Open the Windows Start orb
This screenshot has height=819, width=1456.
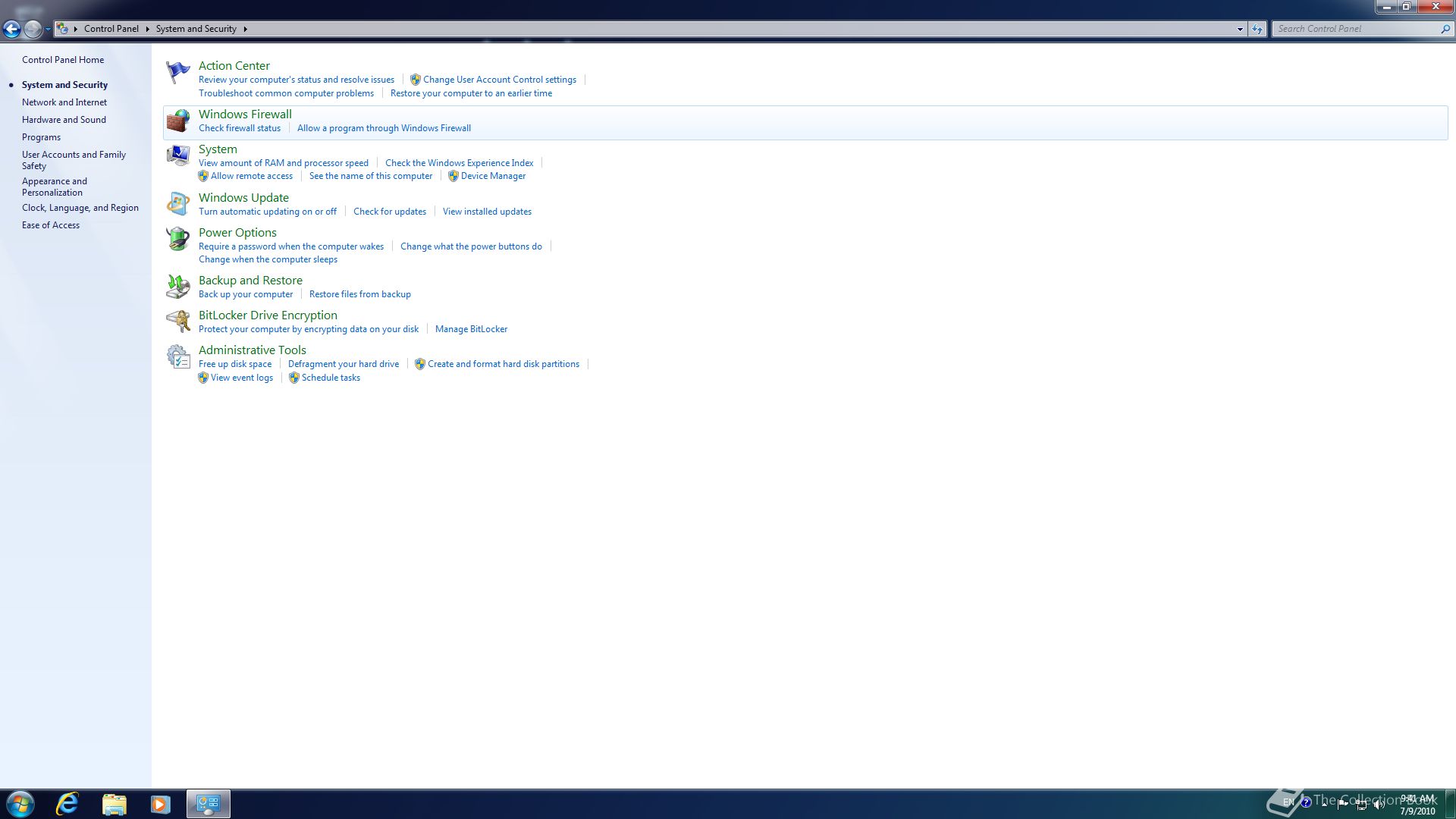[20, 804]
